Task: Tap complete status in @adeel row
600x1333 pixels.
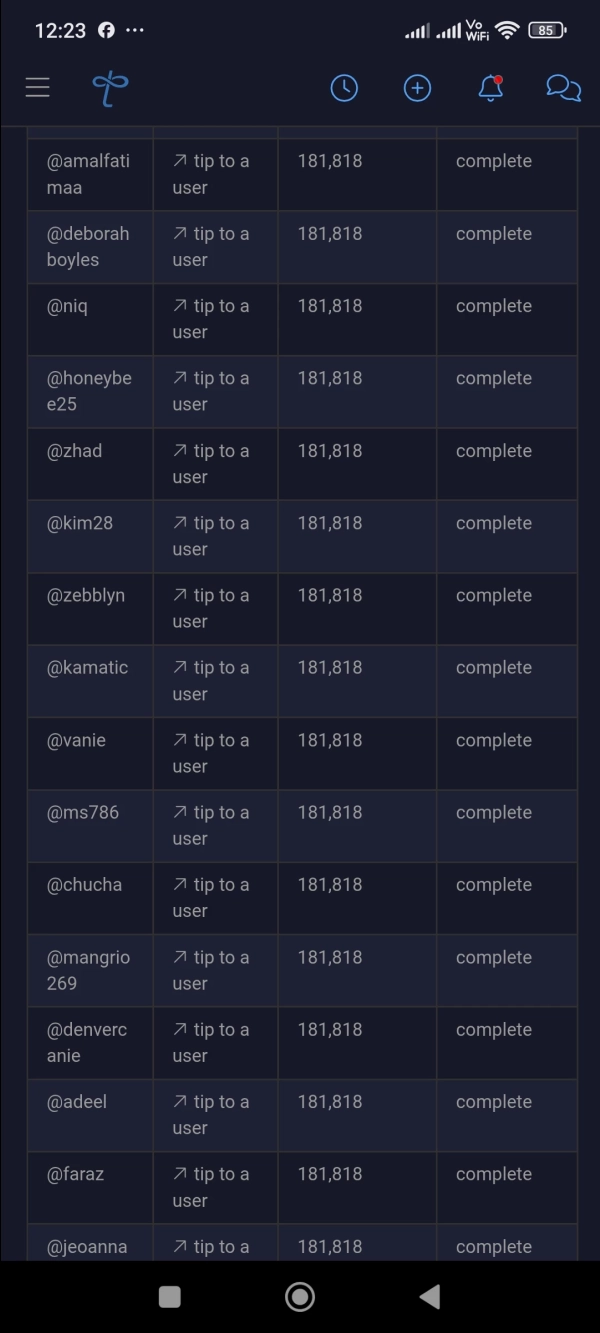Action: (494, 1102)
